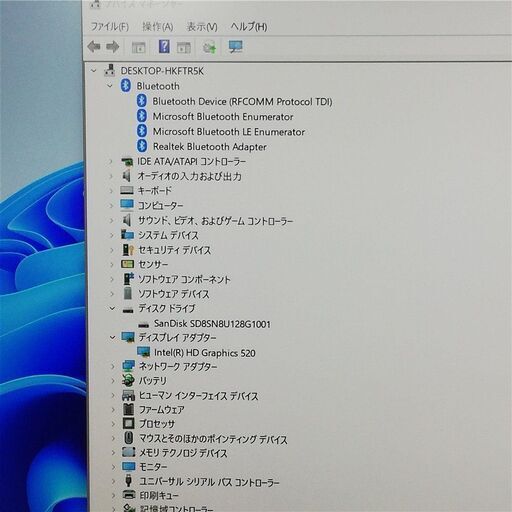
Task: Click the システム デバイス icon
Action: pyautogui.click(x=127, y=235)
